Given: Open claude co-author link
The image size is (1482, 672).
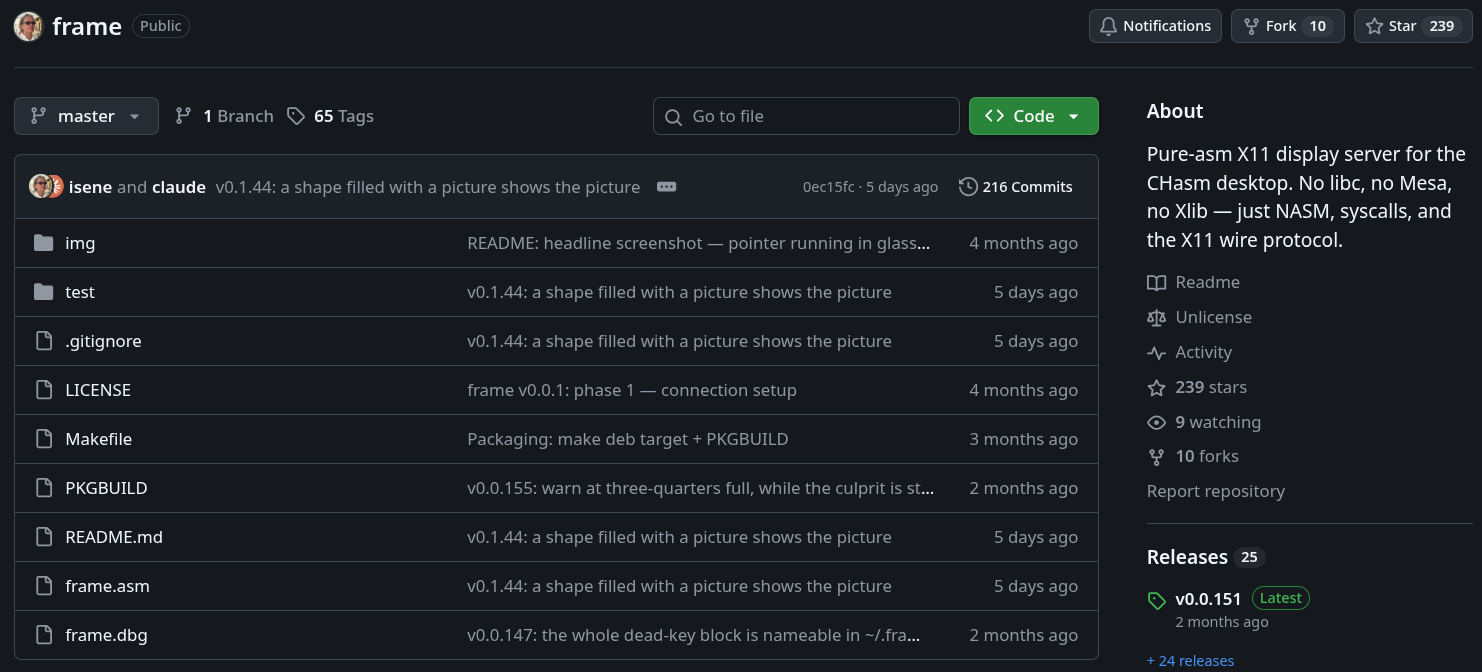Looking at the screenshot, I should (179, 187).
